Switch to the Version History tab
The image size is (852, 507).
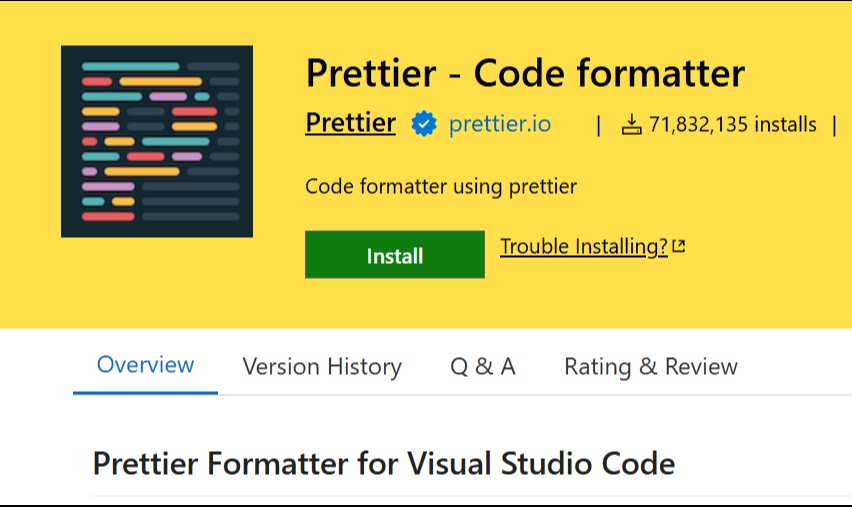322,367
